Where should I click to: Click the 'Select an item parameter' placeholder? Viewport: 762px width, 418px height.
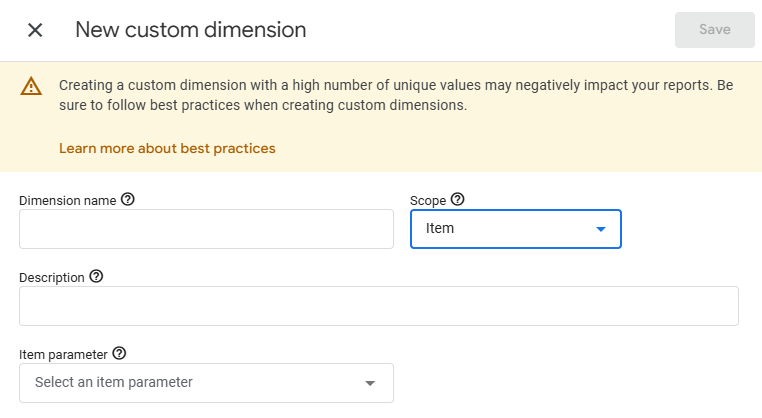tap(114, 382)
